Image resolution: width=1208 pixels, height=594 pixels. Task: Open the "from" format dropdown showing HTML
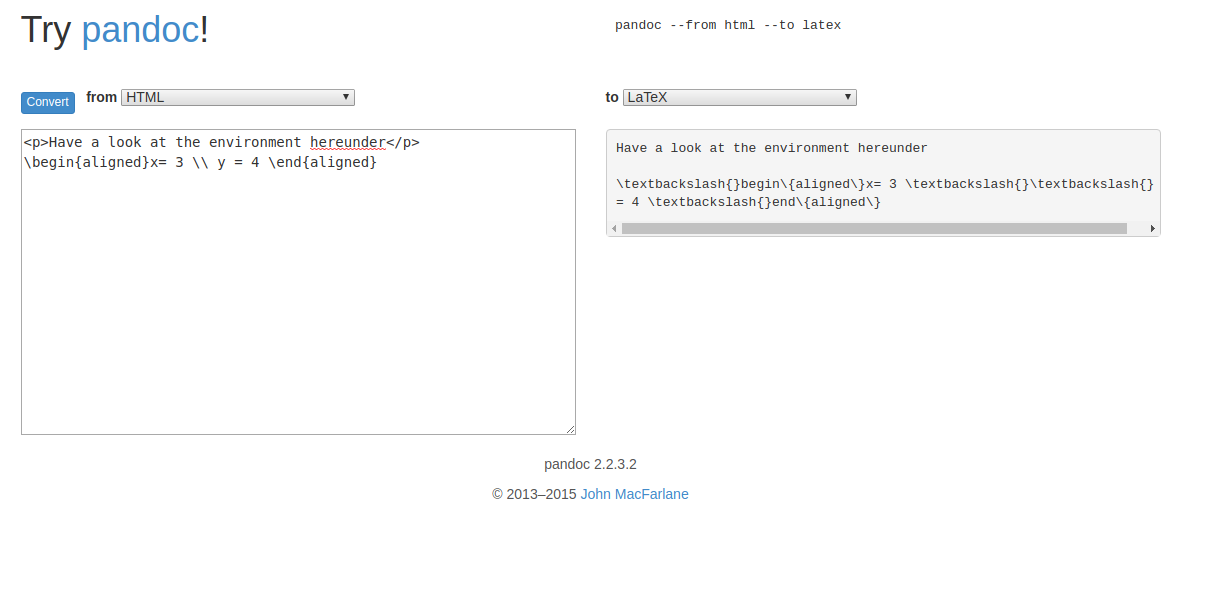[x=237, y=97]
